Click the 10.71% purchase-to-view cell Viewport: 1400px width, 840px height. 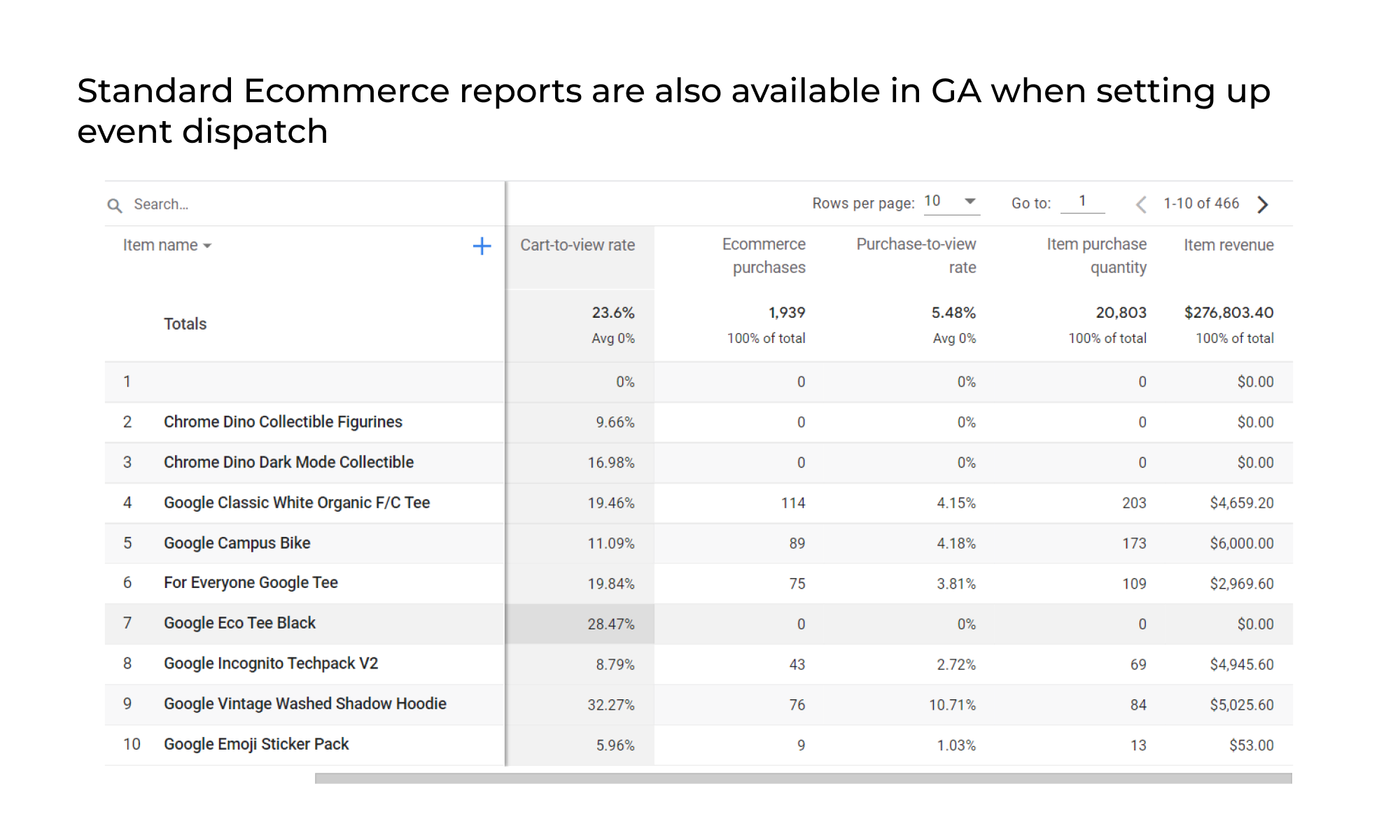[952, 705]
